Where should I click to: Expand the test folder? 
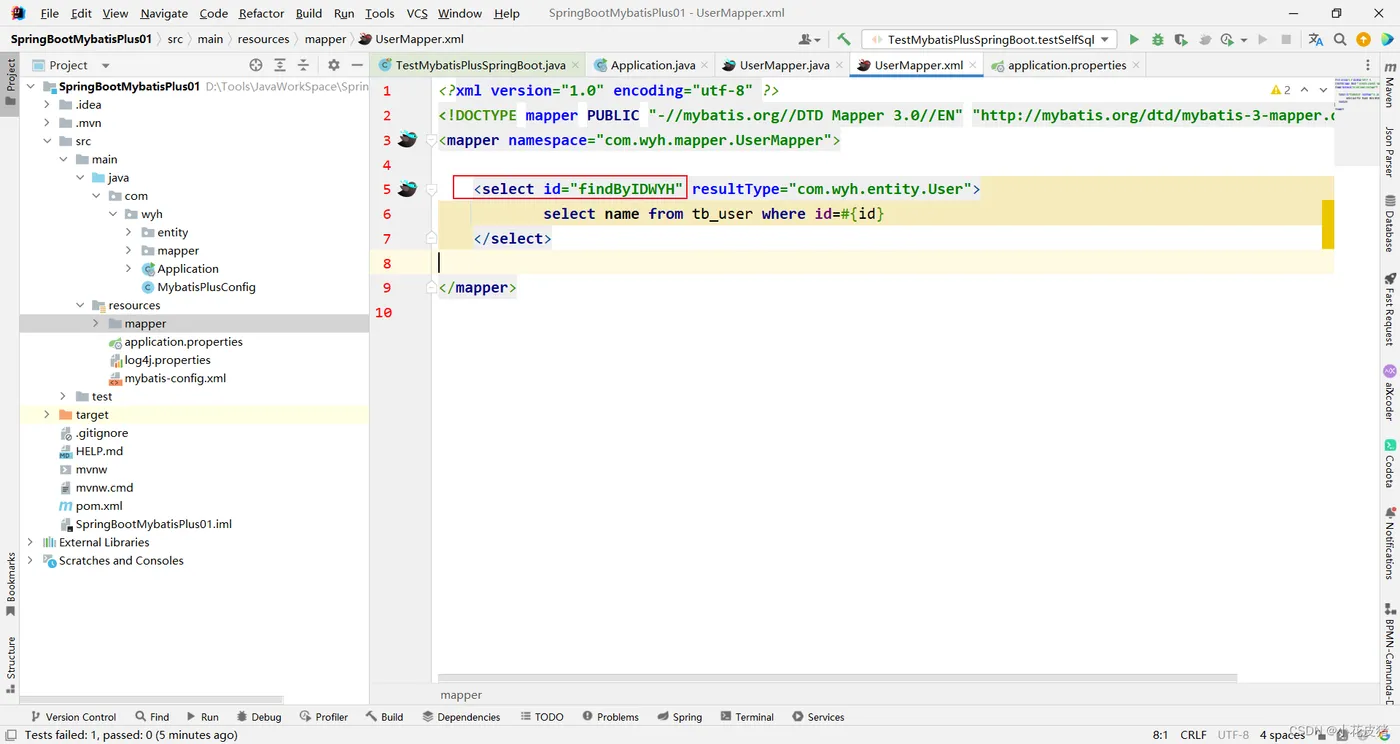click(63, 397)
